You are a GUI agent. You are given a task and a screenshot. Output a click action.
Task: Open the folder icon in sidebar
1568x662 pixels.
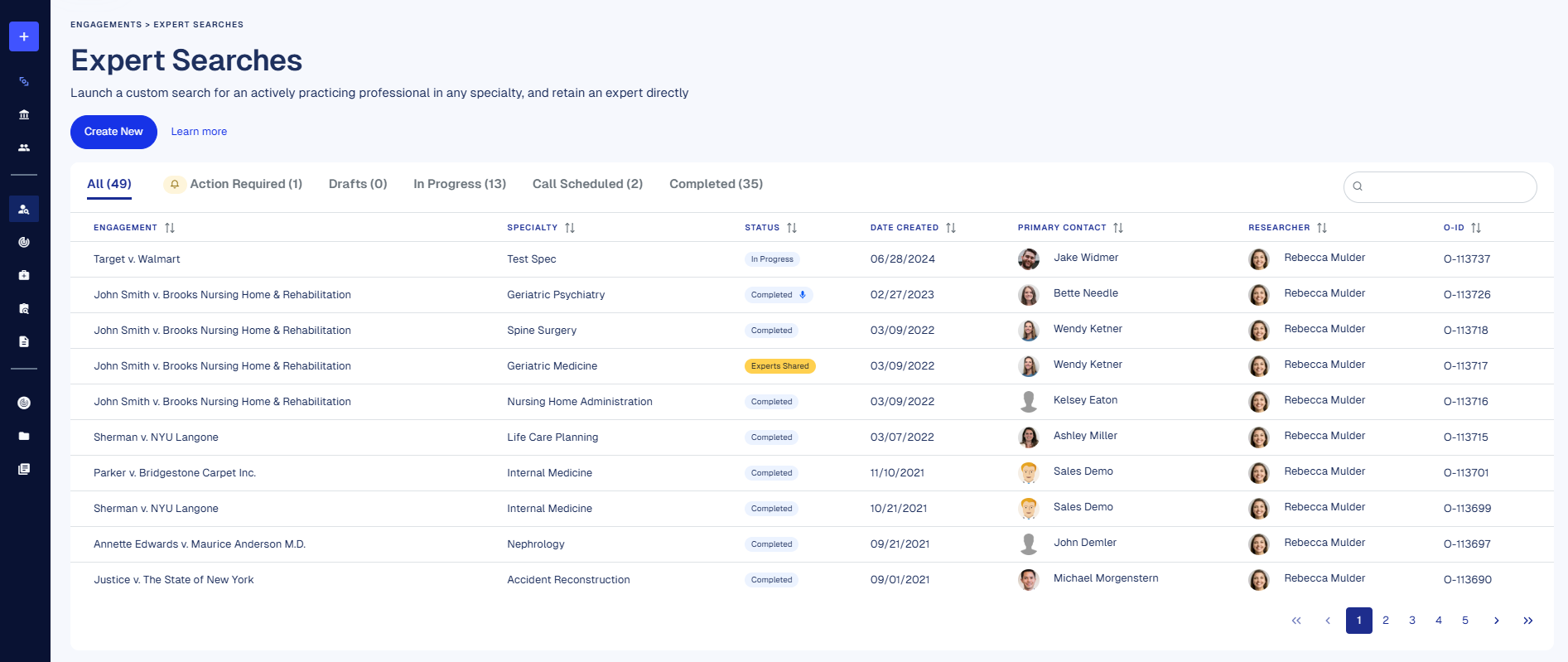tap(24, 436)
